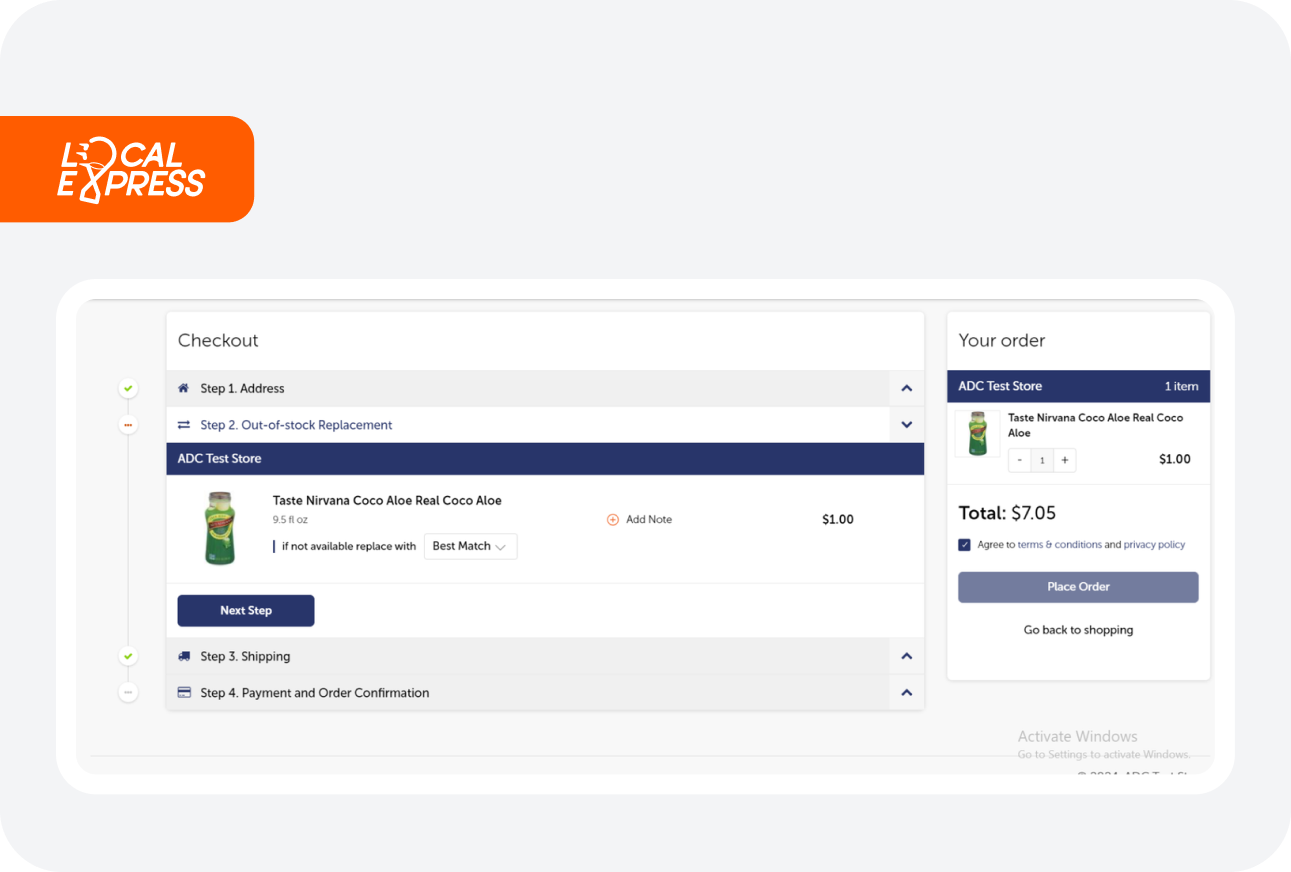
Task: Collapse Step 2 Out-of-stock Replacement chevron
Action: click(x=907, y=425)
